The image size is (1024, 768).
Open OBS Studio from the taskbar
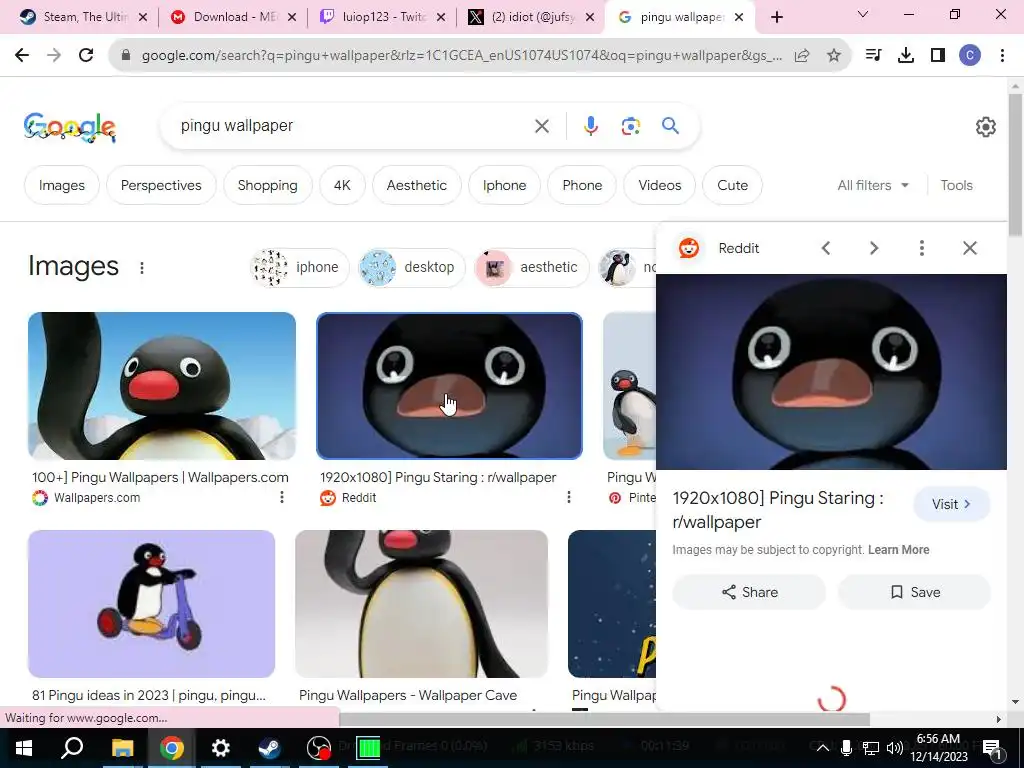pos(319,748)
